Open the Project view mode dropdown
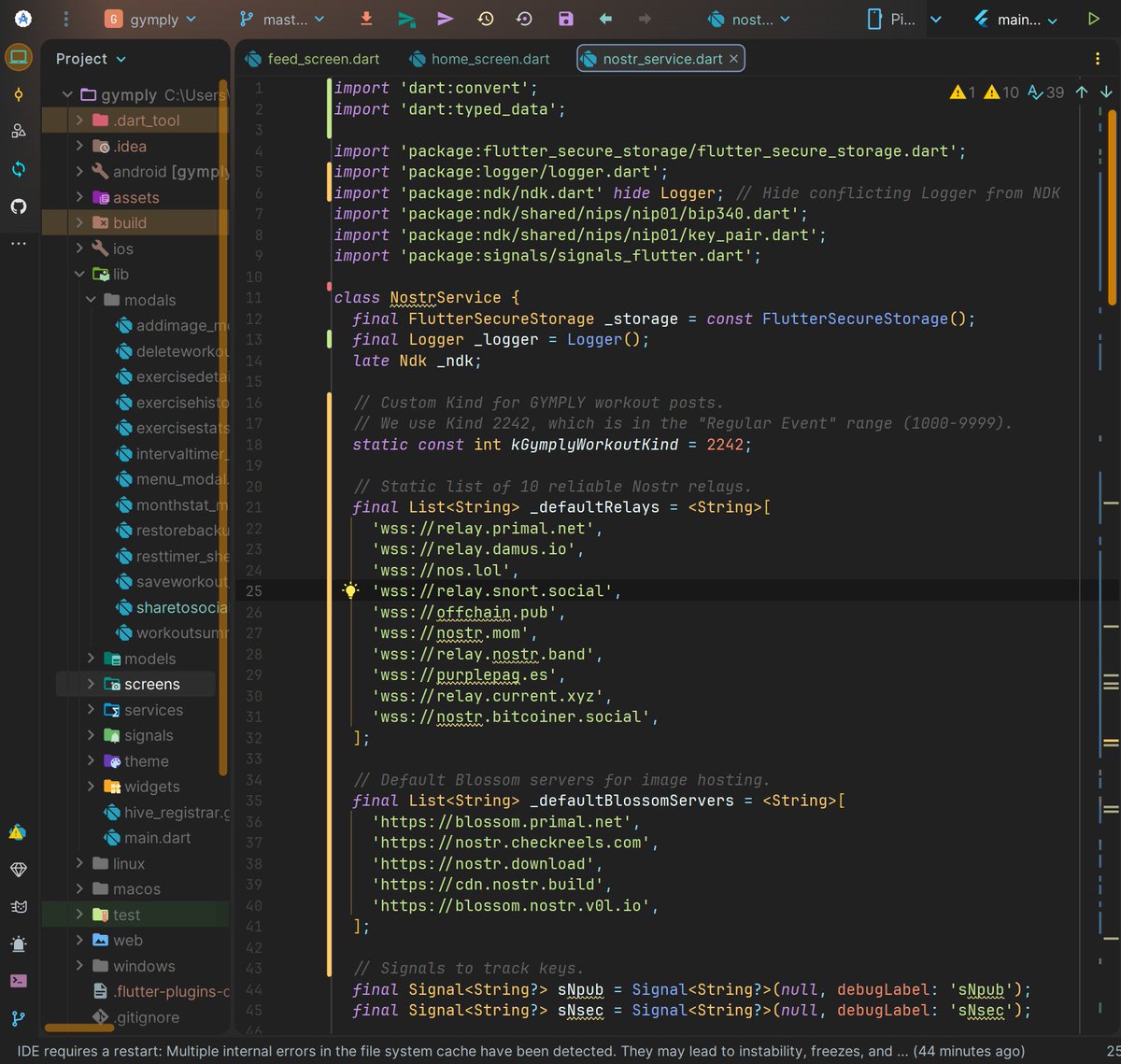The image size is (1121, 1064). (x=91, y=59)
